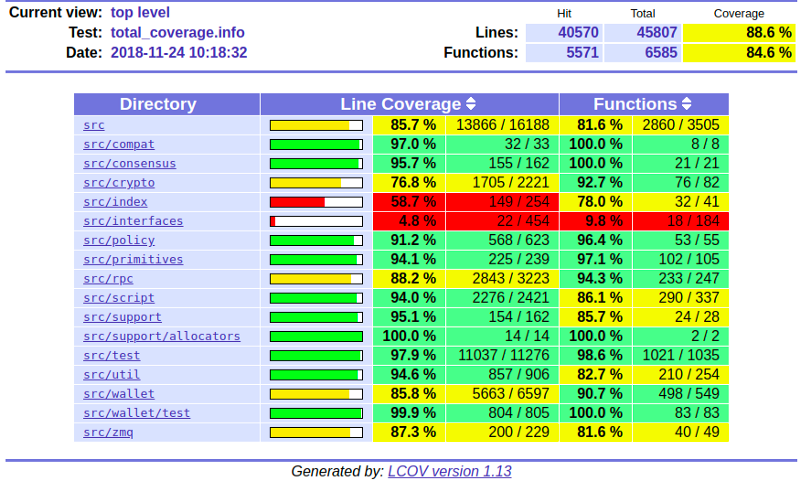Viewport: 800px width, 480px height.
Task: Open src/wallet coverage page
Action: tap(119, 394)
